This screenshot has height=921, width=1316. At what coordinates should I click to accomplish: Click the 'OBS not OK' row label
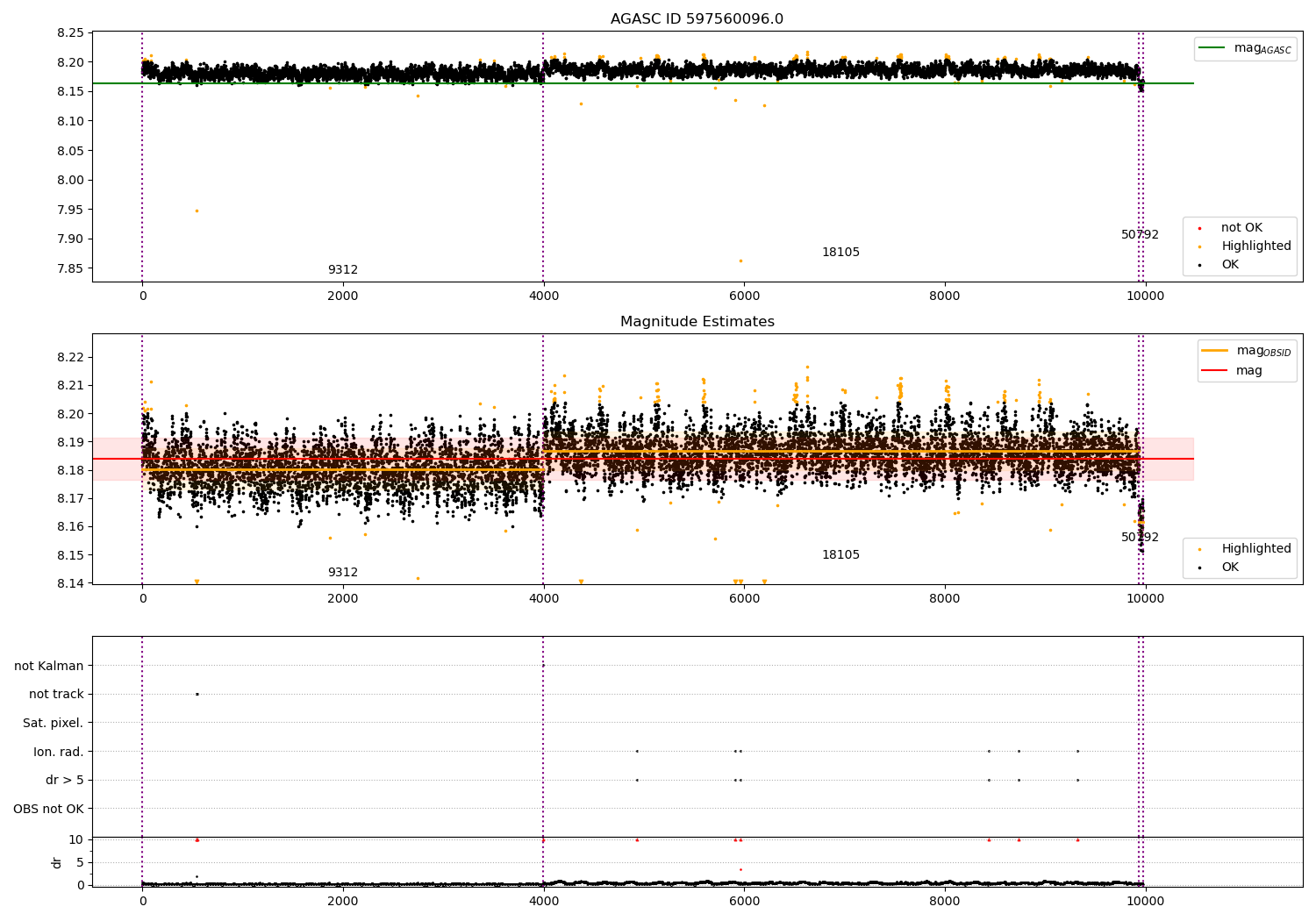pyautogui.click(x=48, y=809)
